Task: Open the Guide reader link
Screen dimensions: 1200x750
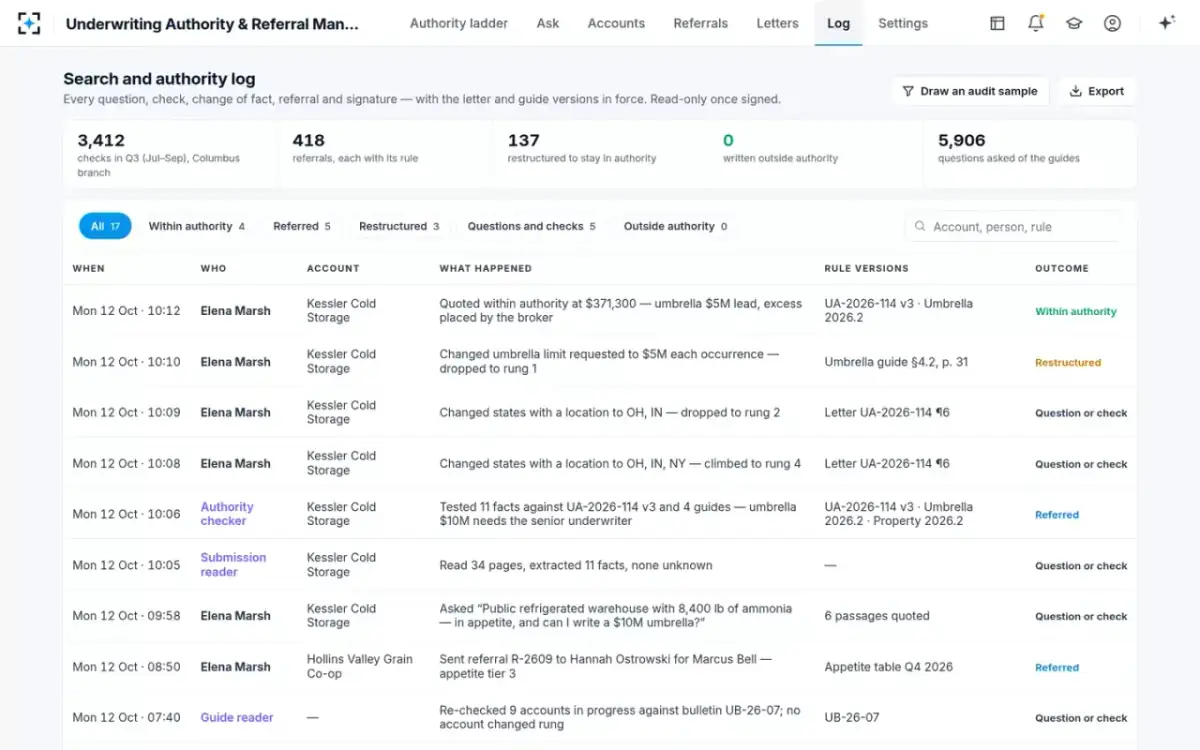Action: point(237,717)
